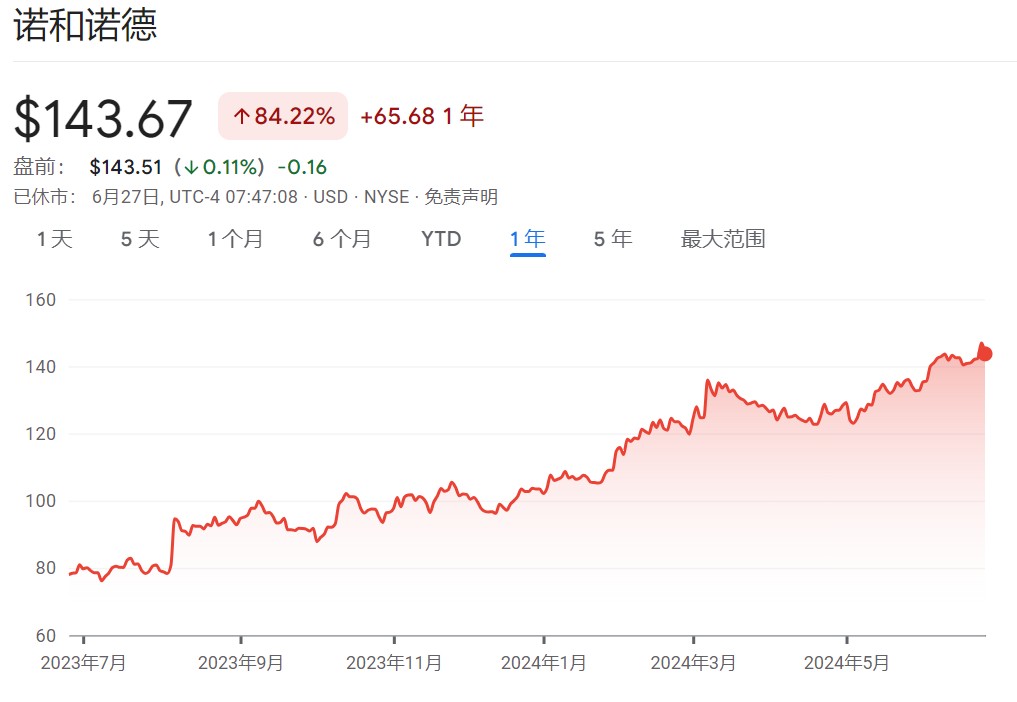
Task: Open the 6个月 range tab
Action: pyautogui.click(x=342, y=239)
